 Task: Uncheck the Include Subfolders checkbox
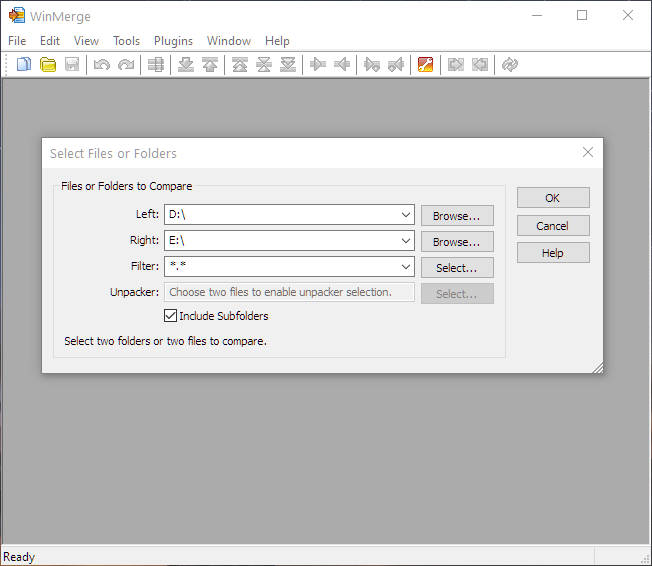coord(170,316)
